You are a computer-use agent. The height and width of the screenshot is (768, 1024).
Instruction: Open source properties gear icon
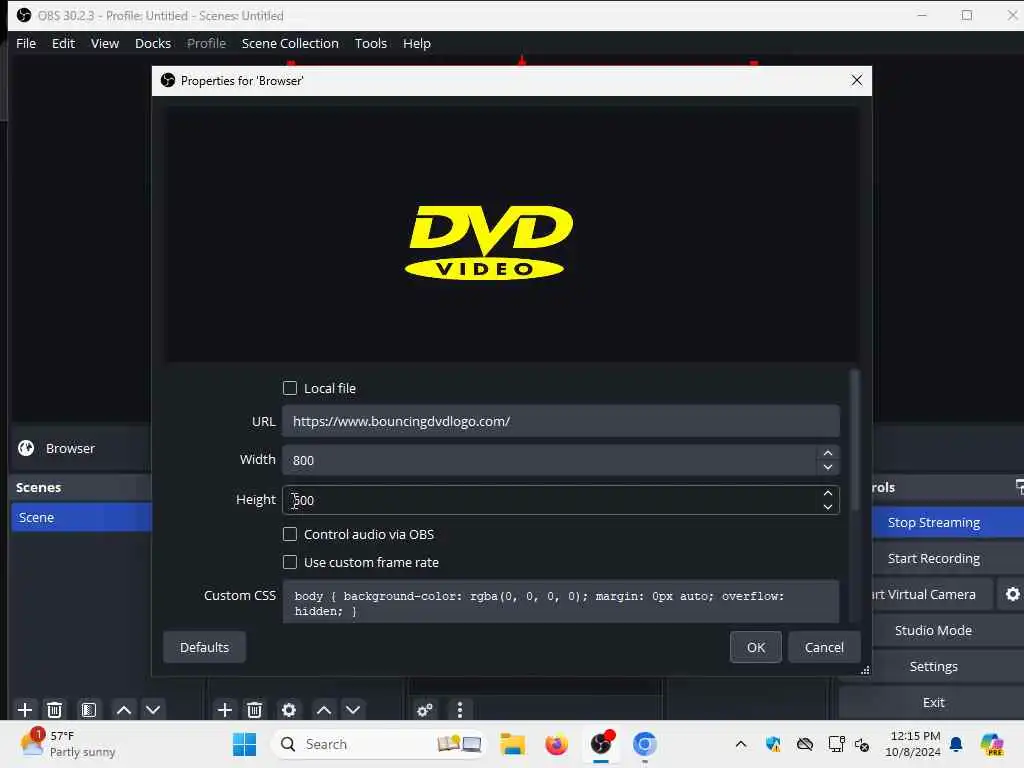289,710
